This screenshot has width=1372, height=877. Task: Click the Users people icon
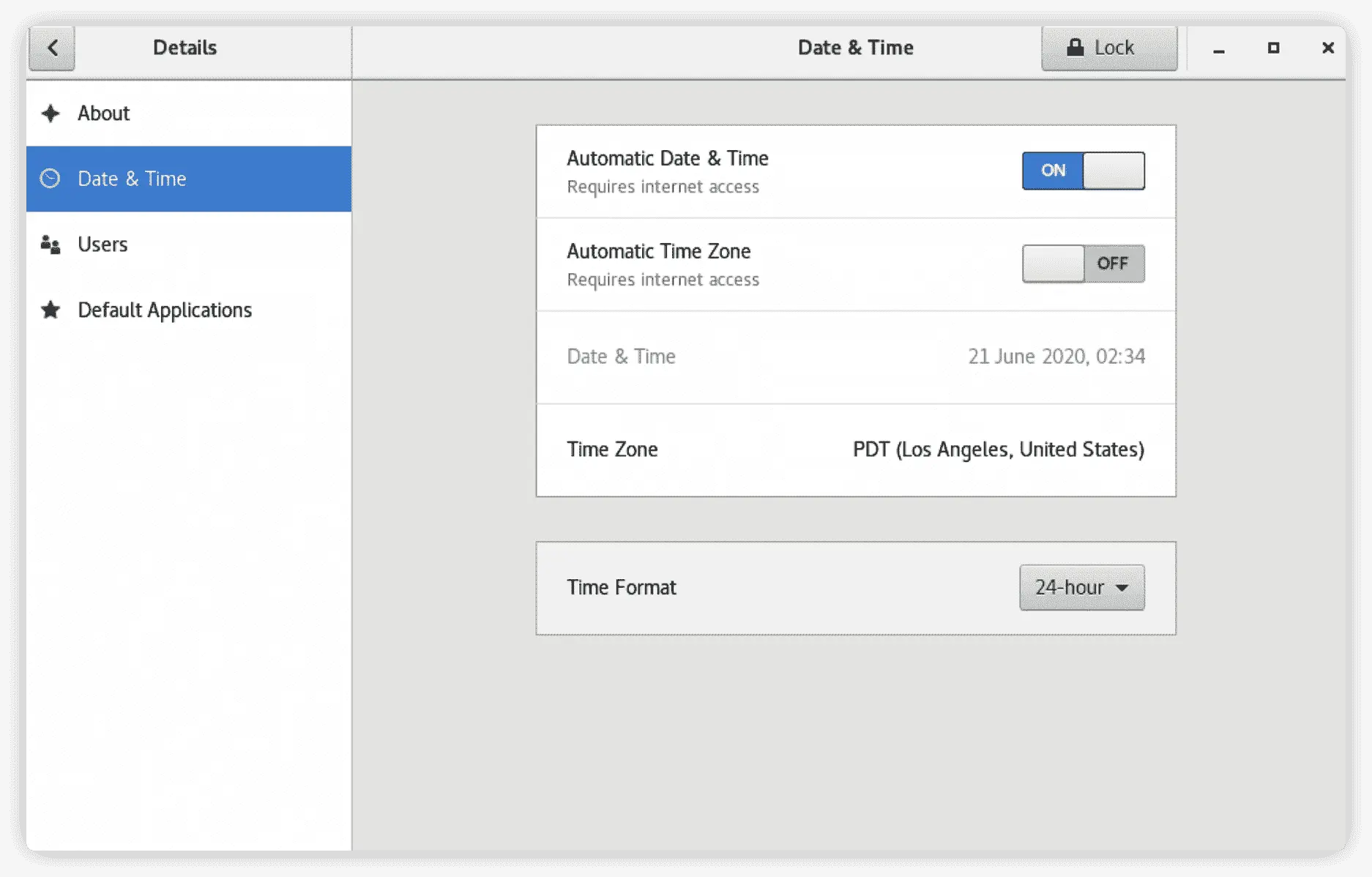(51, 245)
